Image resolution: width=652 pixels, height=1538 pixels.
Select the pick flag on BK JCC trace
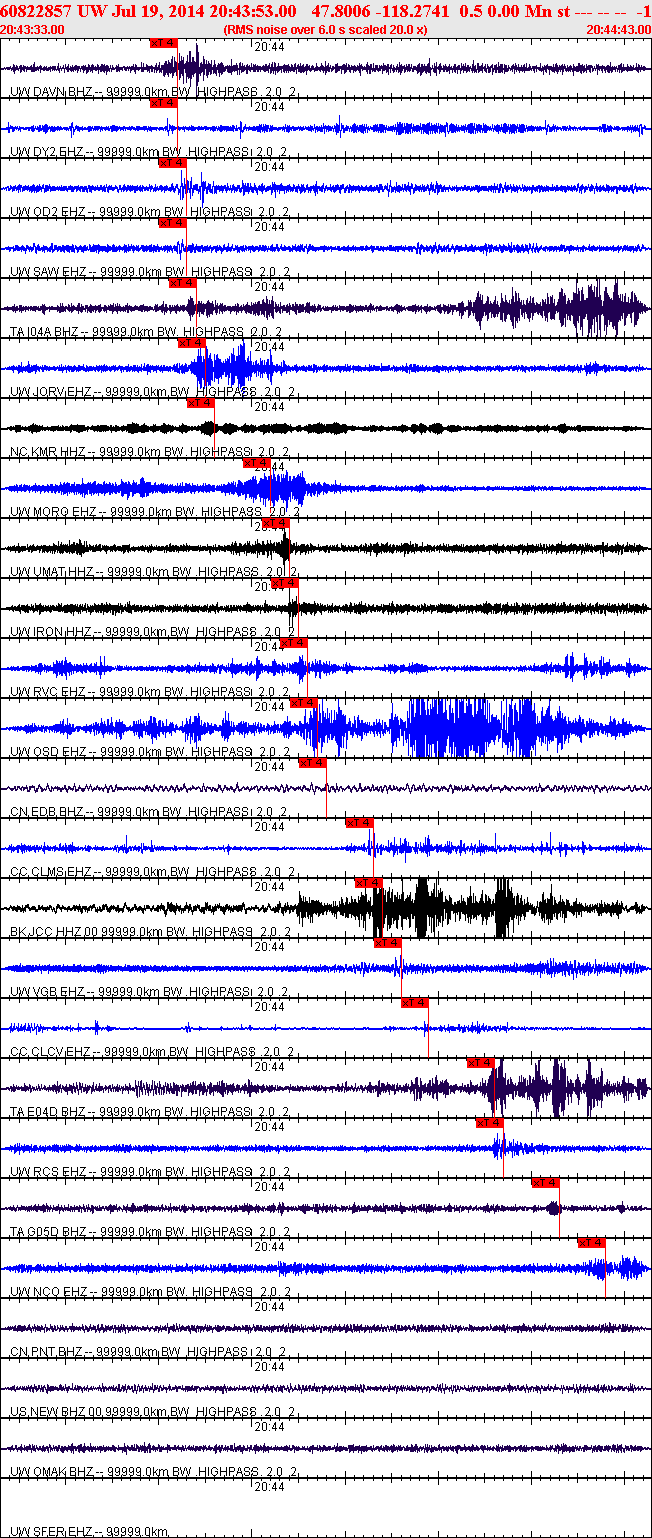pos(368,883)
